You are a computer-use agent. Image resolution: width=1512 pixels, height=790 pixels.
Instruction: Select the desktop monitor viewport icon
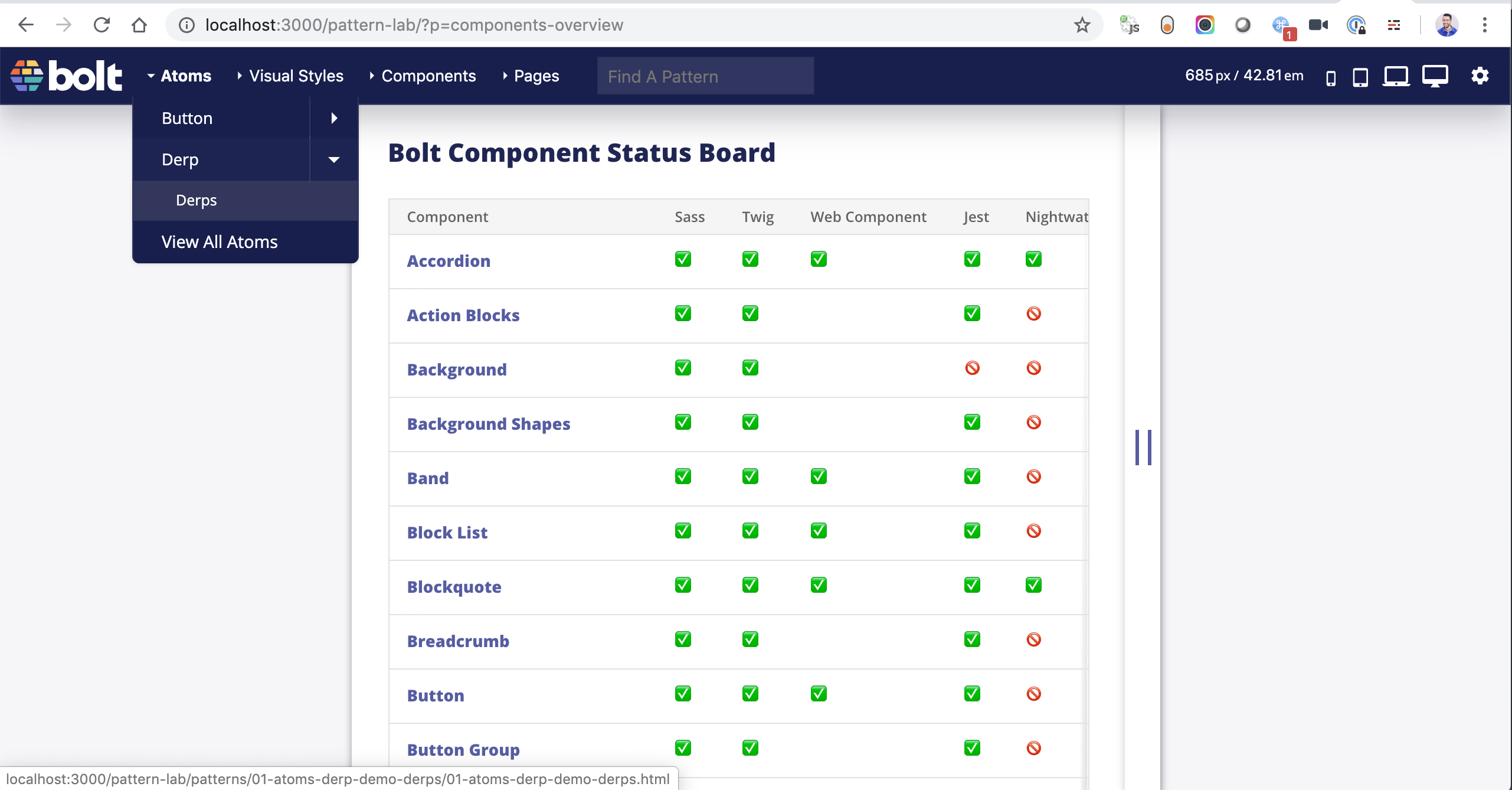(1435, 76)
